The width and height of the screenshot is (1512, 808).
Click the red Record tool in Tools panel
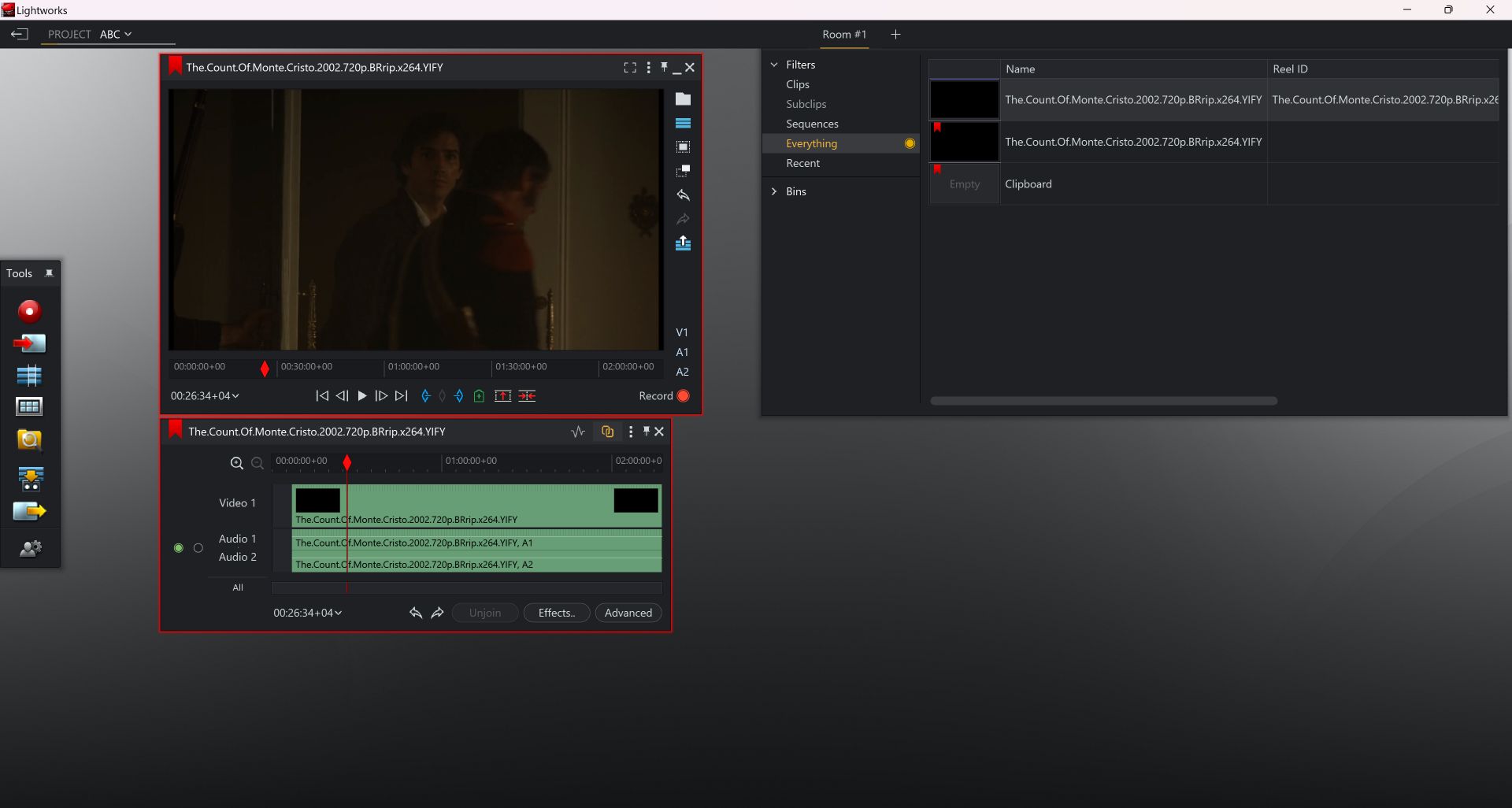coord(29,311)
